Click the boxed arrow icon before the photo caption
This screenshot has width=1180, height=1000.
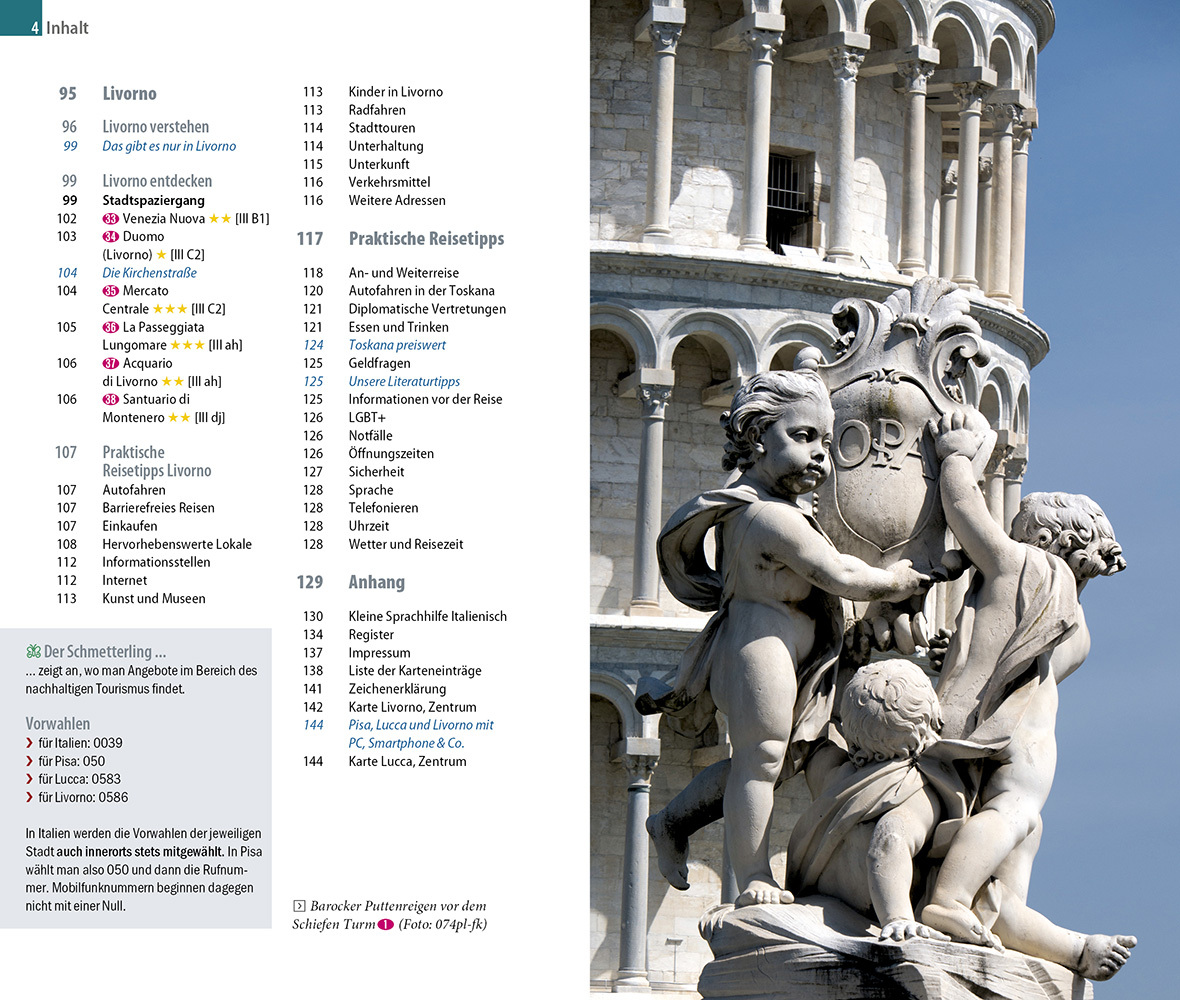point(299,906)
